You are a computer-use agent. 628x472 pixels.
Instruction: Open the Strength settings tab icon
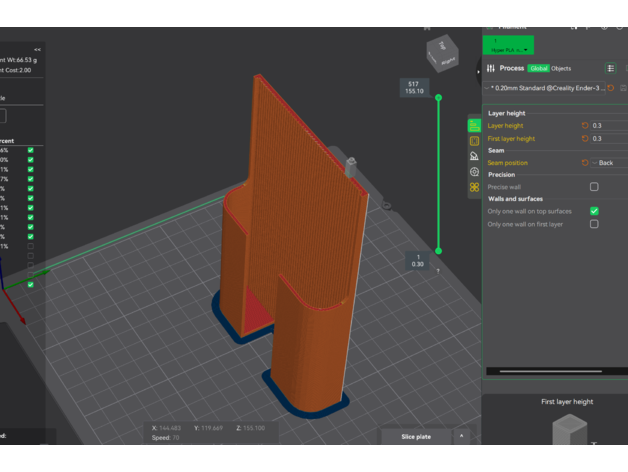coord(474,141)
